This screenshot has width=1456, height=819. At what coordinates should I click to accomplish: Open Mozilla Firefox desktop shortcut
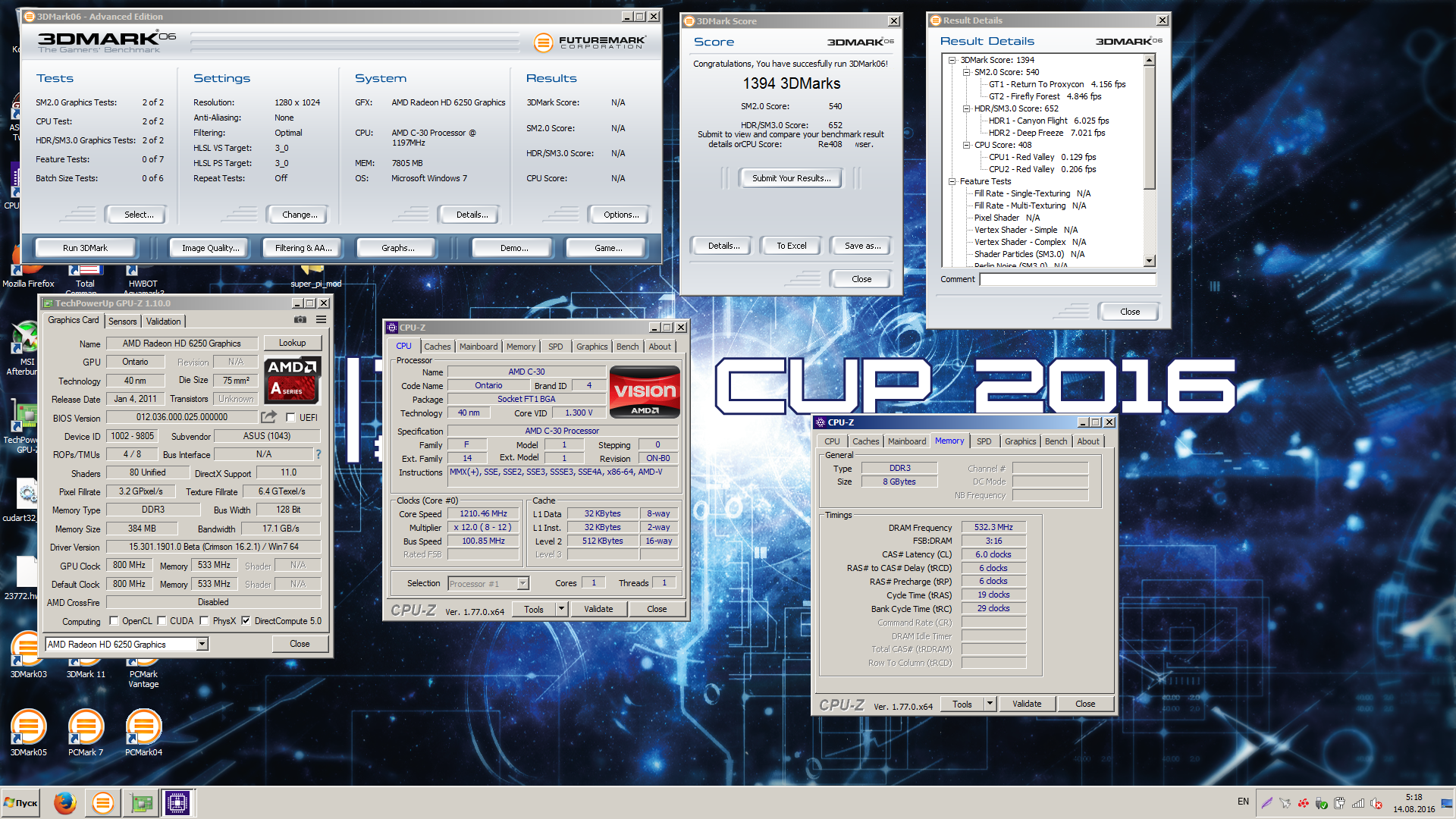click(28, 276)
